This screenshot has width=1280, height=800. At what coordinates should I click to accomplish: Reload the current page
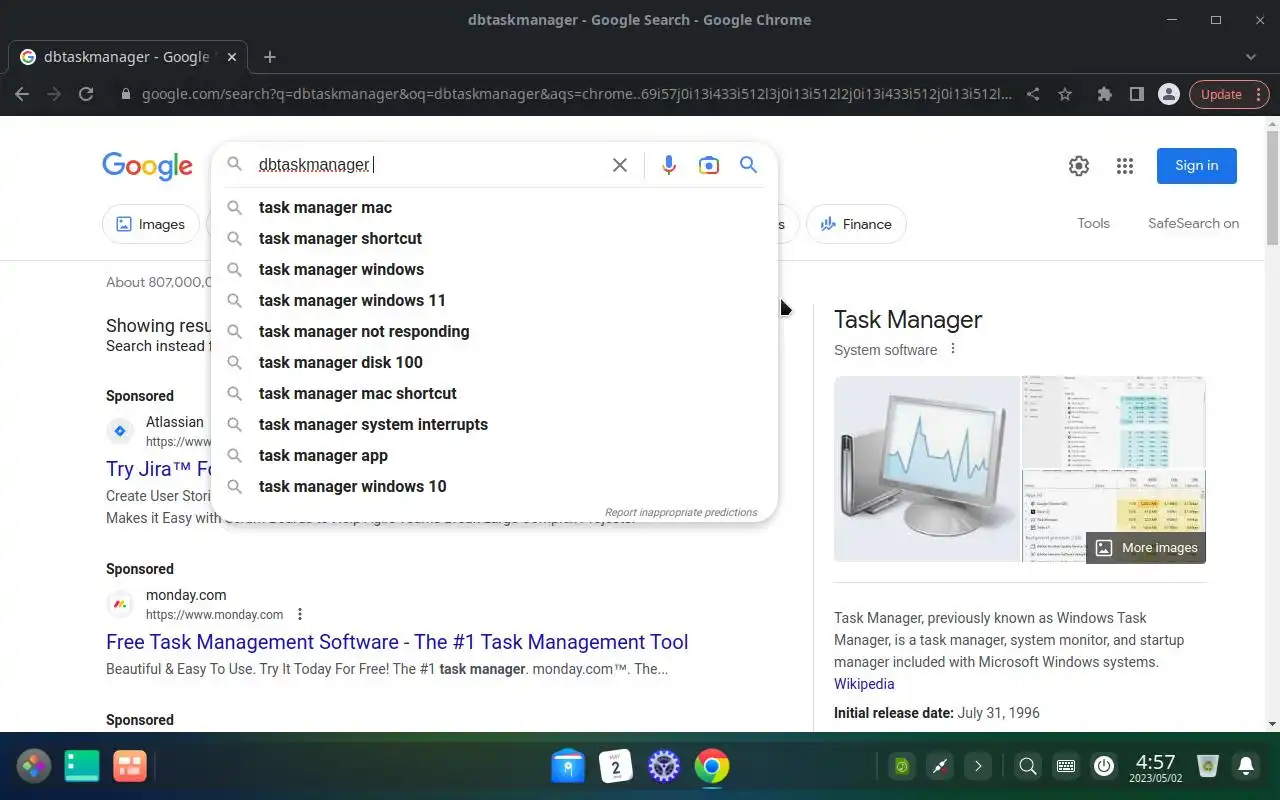(x=86, y=94)
